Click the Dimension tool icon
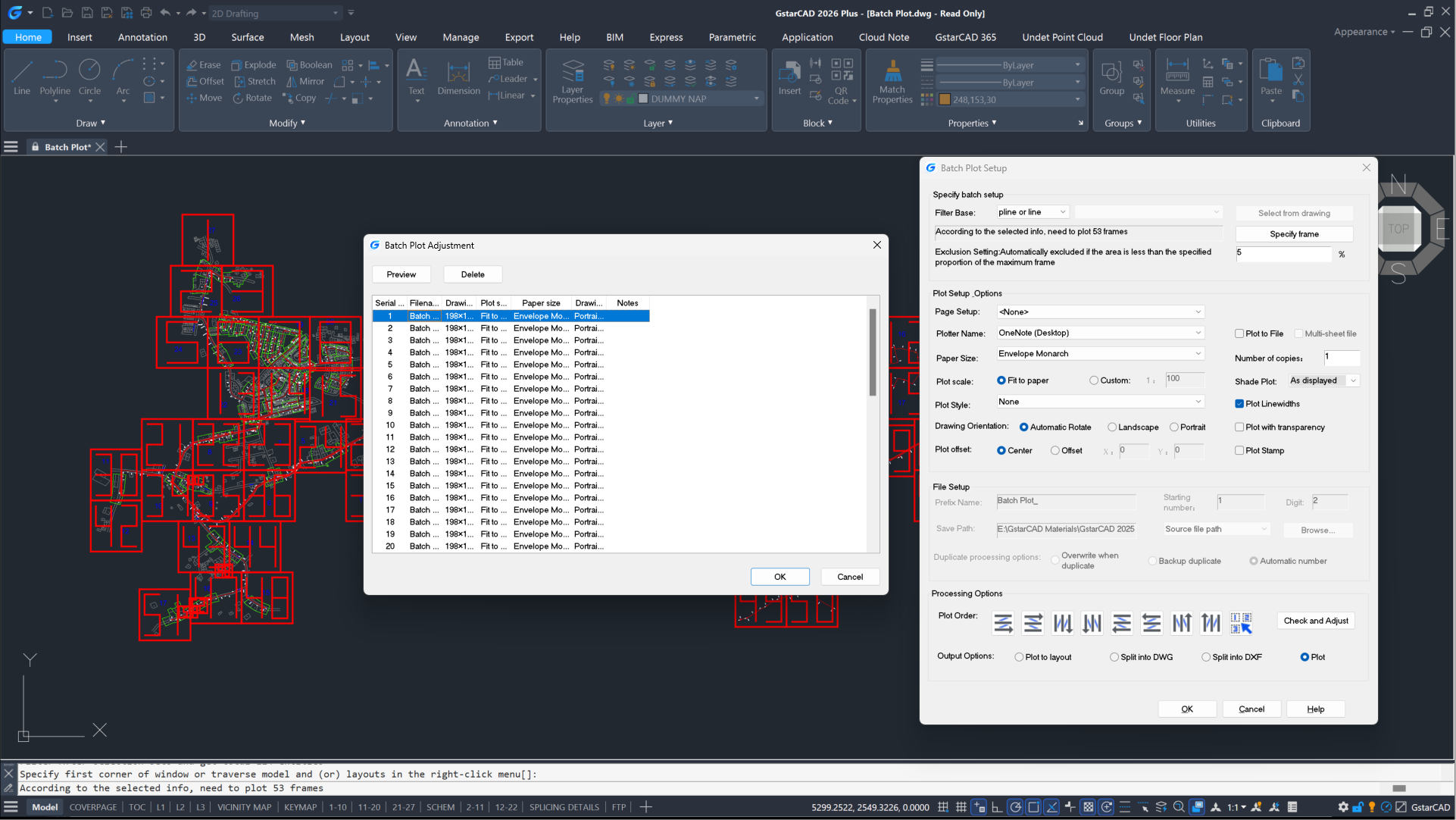 pos(458,73)
